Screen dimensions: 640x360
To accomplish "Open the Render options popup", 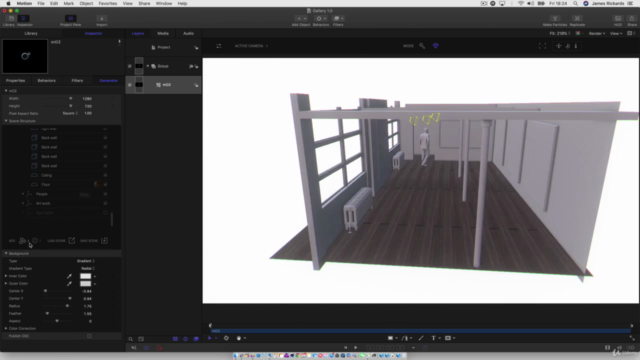I will click(x=597, y=33).
